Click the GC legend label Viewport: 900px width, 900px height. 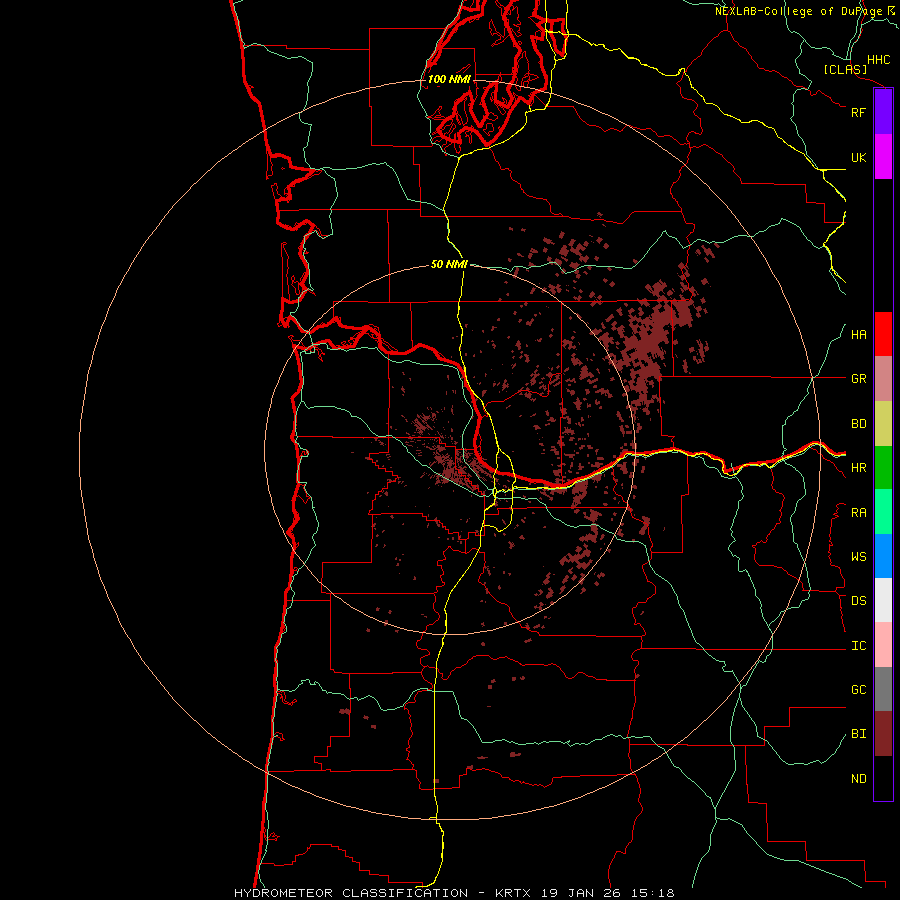[x=858, y=690]
